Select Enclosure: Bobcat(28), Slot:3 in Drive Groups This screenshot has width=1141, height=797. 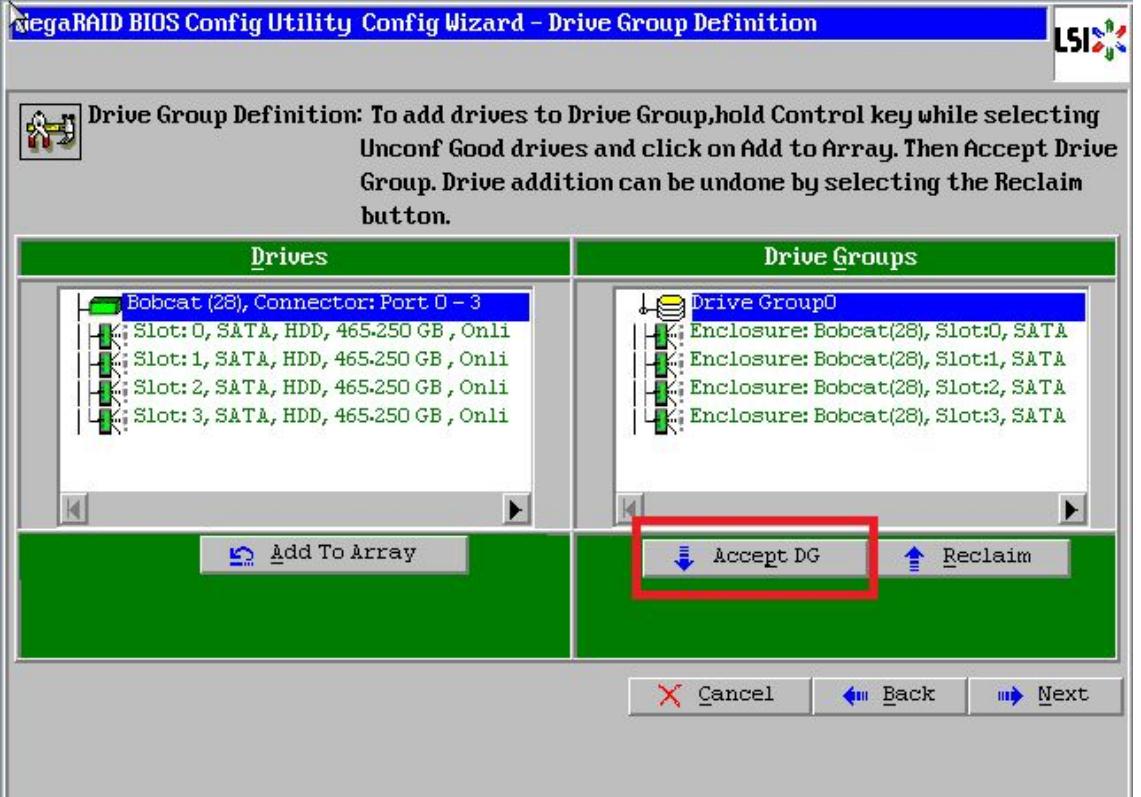click(878, 416)
